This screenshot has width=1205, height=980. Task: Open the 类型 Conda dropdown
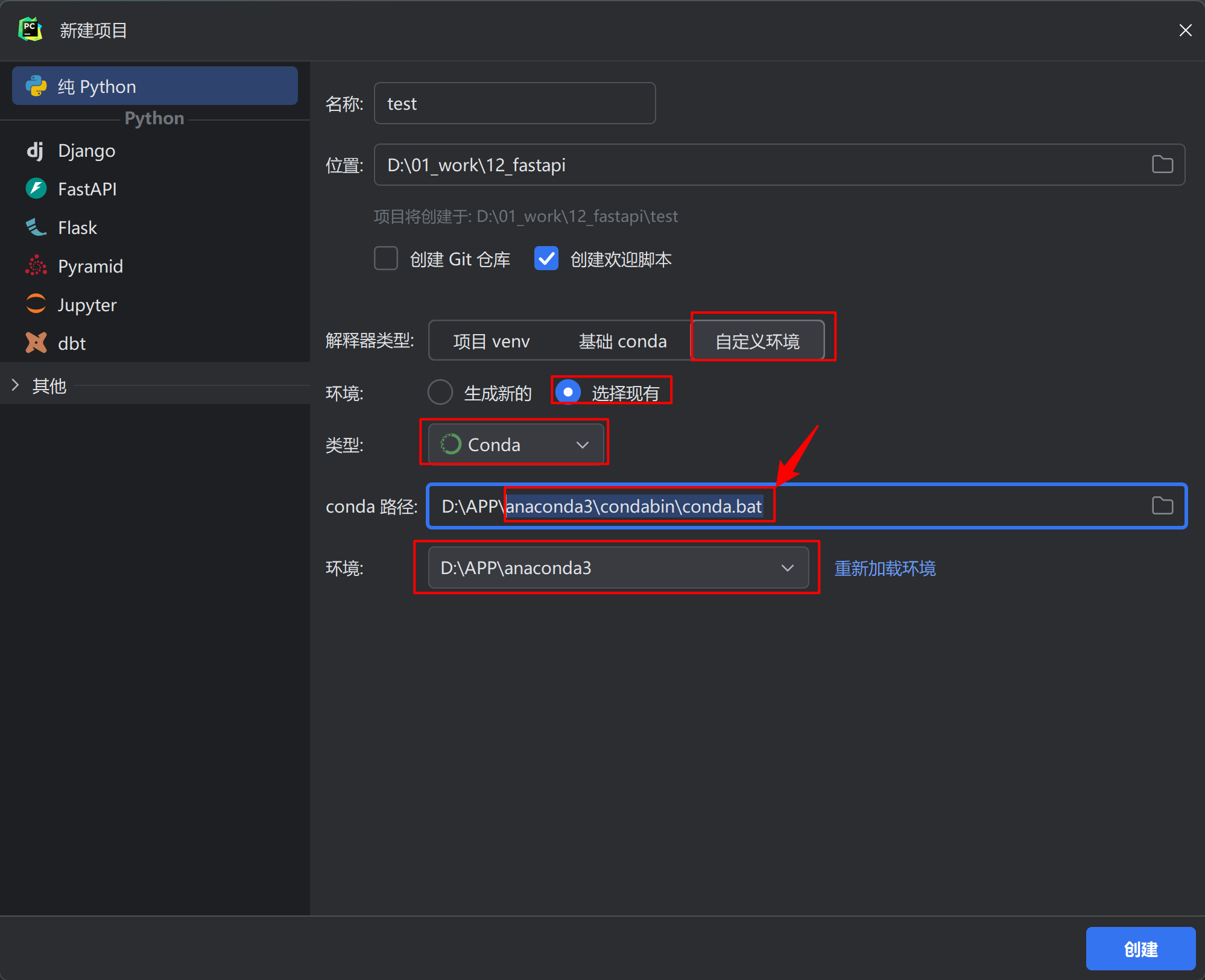(x=514, y=444)
